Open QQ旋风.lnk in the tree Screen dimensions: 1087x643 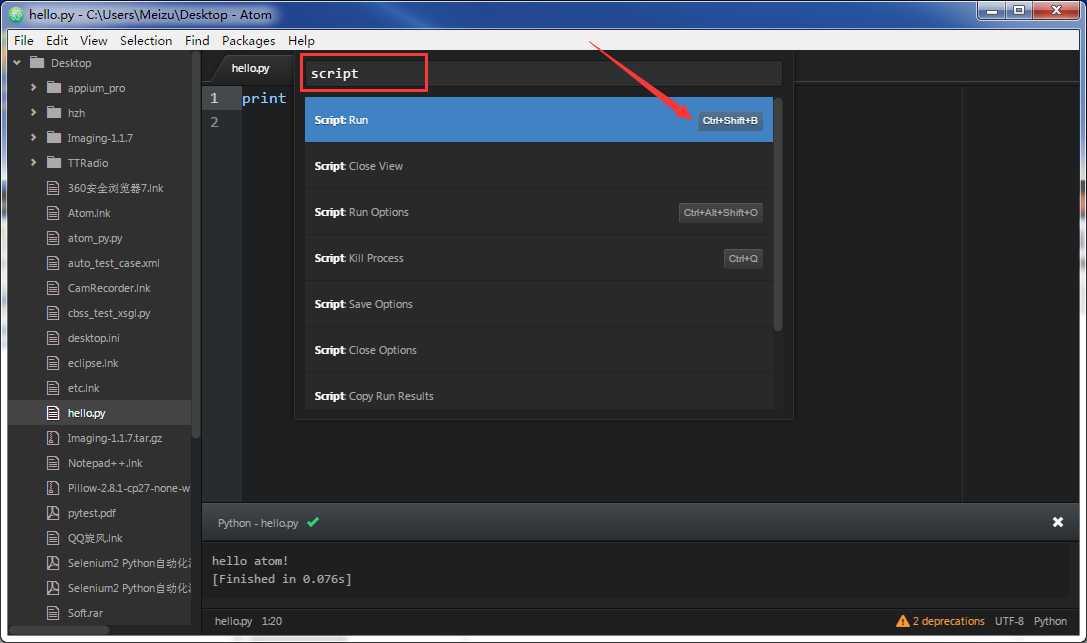pos(95,538)
